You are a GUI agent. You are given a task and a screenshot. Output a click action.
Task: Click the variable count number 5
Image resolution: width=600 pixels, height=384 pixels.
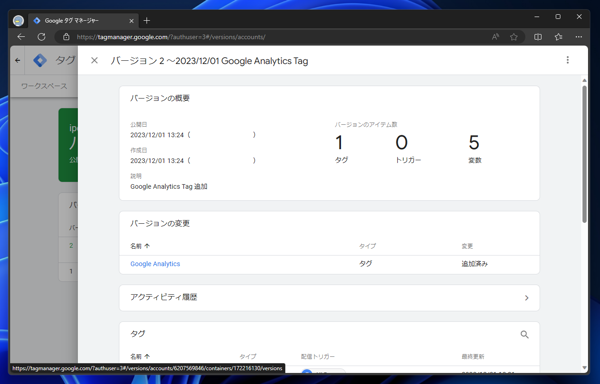coord(474,143)
